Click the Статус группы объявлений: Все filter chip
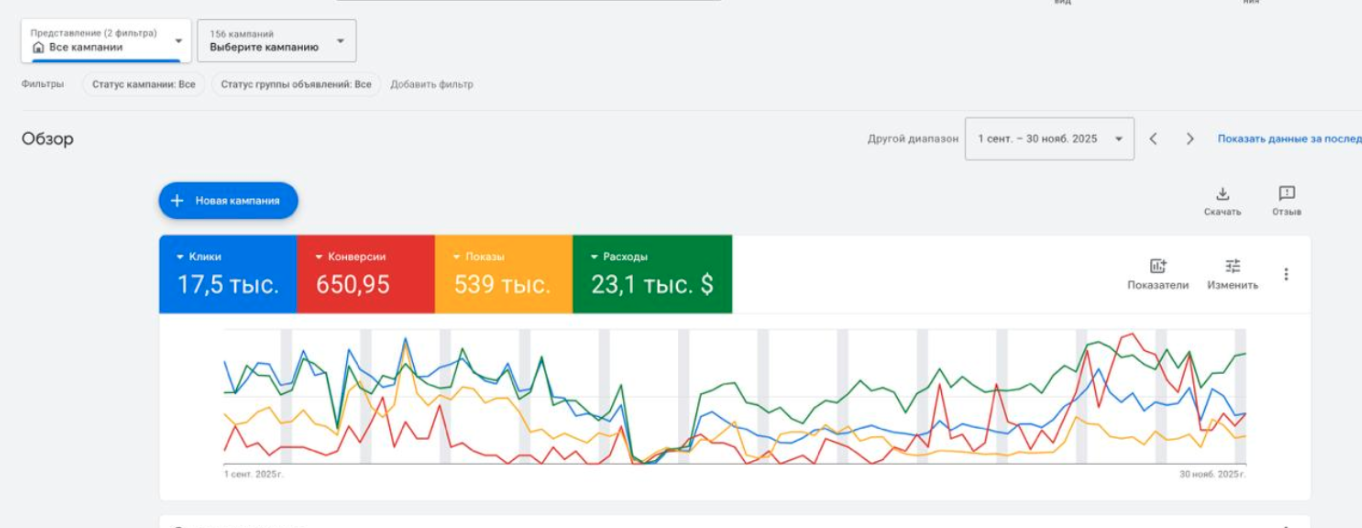This screenshot has height=528, width=1362. coord(296,85)
